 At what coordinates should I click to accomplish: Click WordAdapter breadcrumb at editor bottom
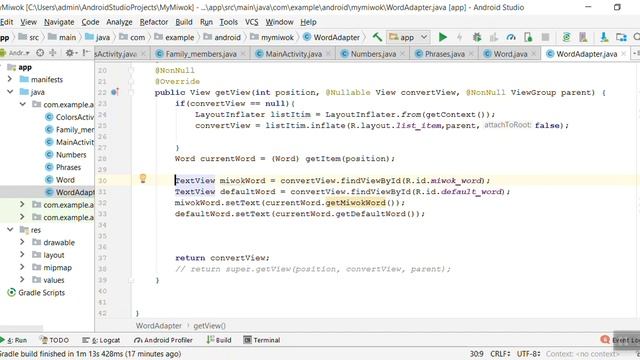[159, 326]
